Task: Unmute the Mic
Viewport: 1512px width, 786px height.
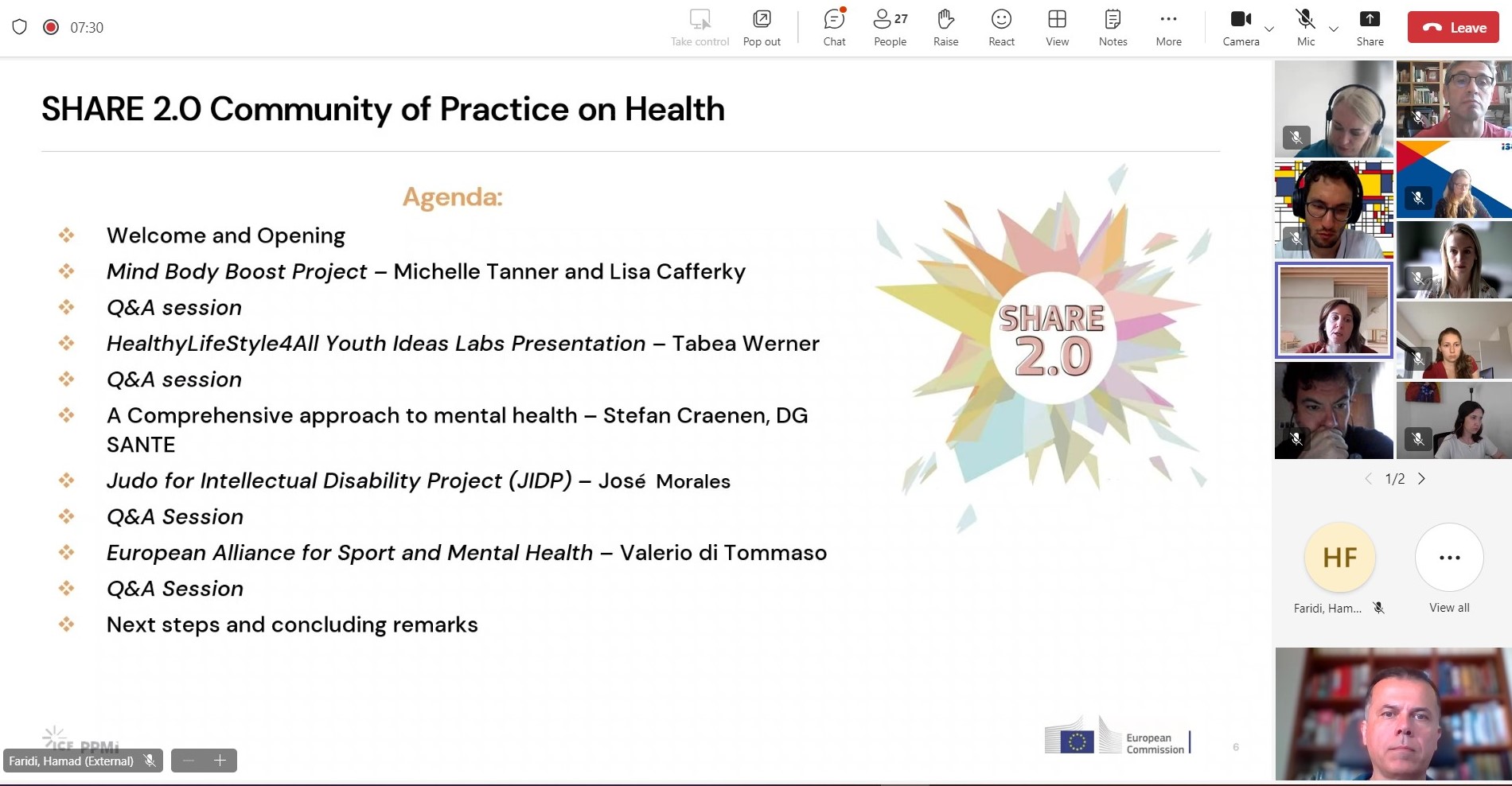Action: 1306,28
